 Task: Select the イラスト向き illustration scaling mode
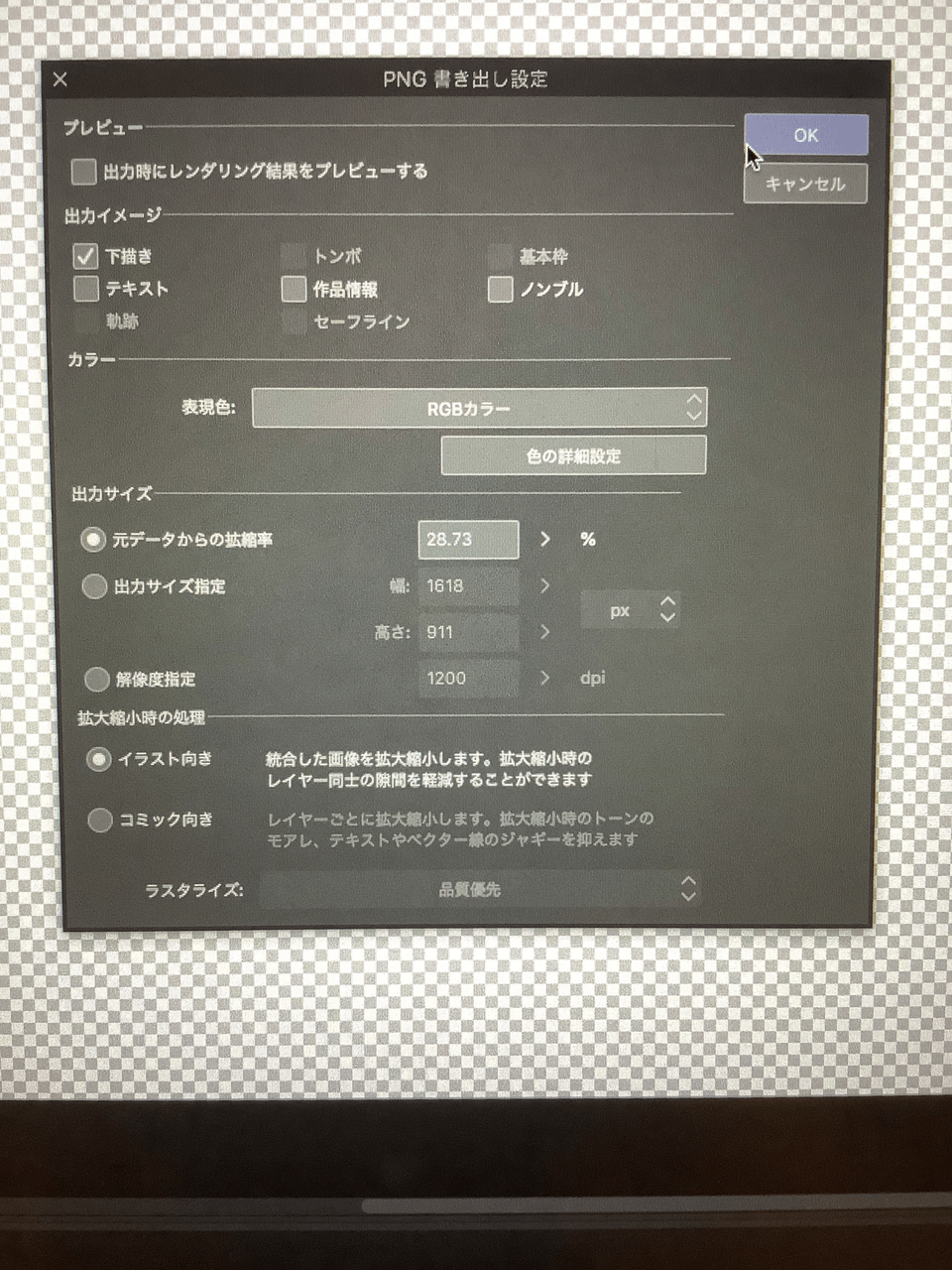[x=99, y=759]
